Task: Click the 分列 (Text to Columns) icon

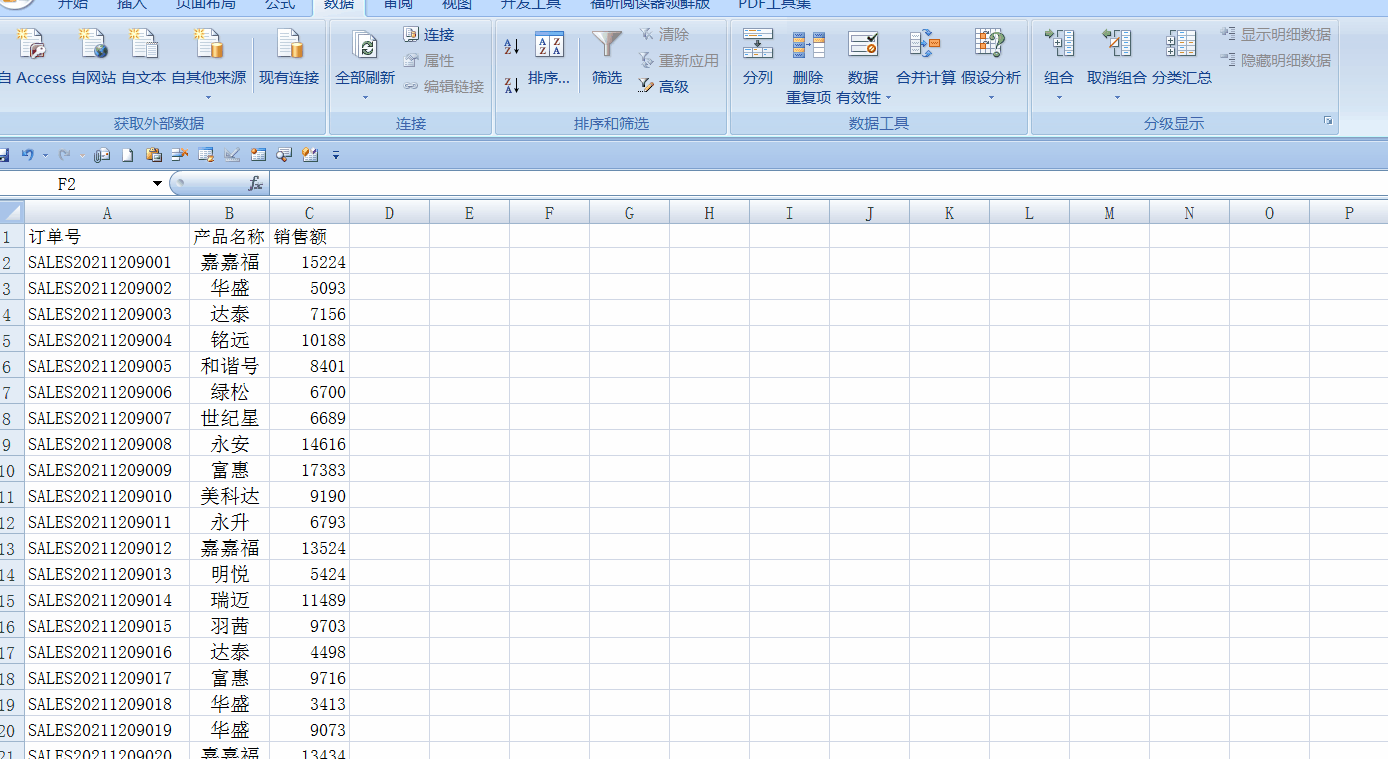Action: pyautogui.click(x=758, y=45)
